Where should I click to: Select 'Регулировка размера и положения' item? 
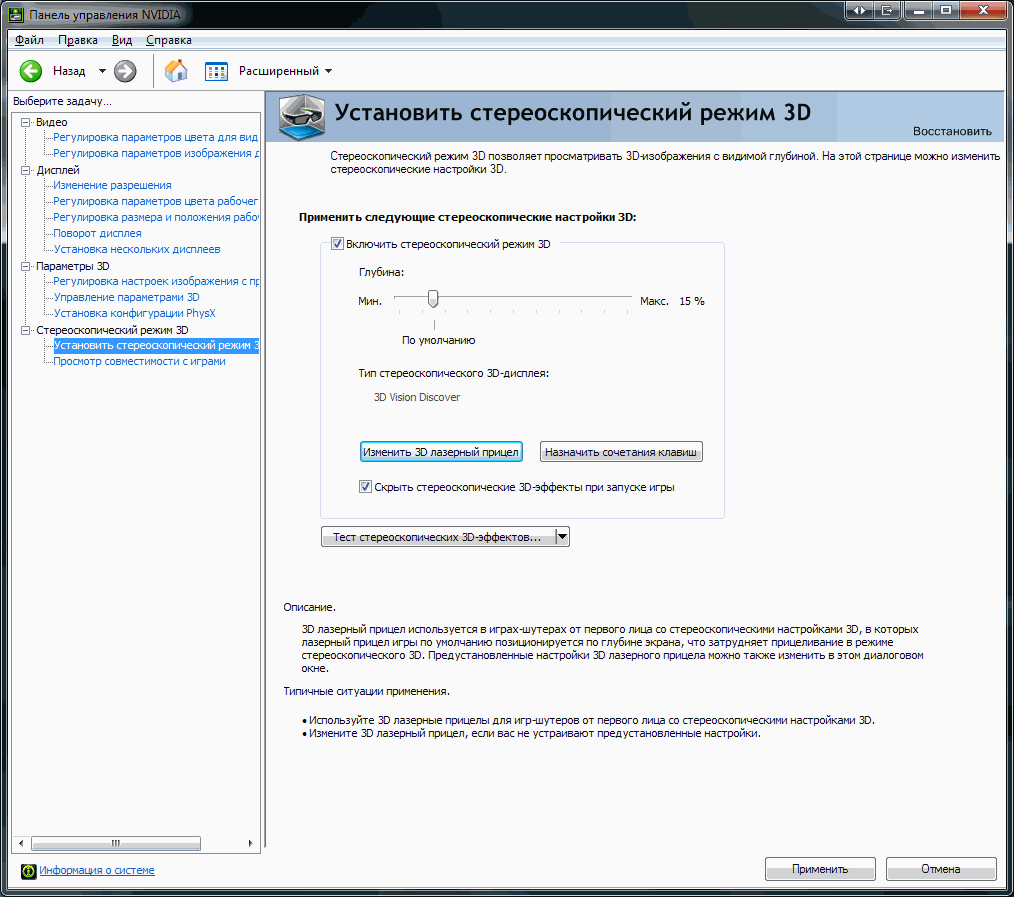point(156,217)
